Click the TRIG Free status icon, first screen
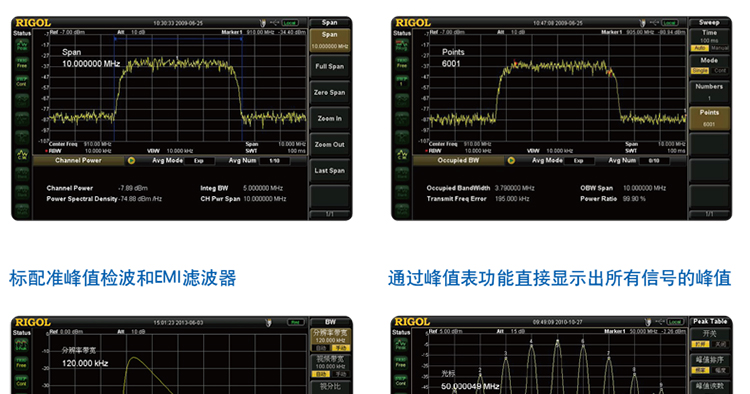The width and height of the screenshot is (750, 394). 22,63
